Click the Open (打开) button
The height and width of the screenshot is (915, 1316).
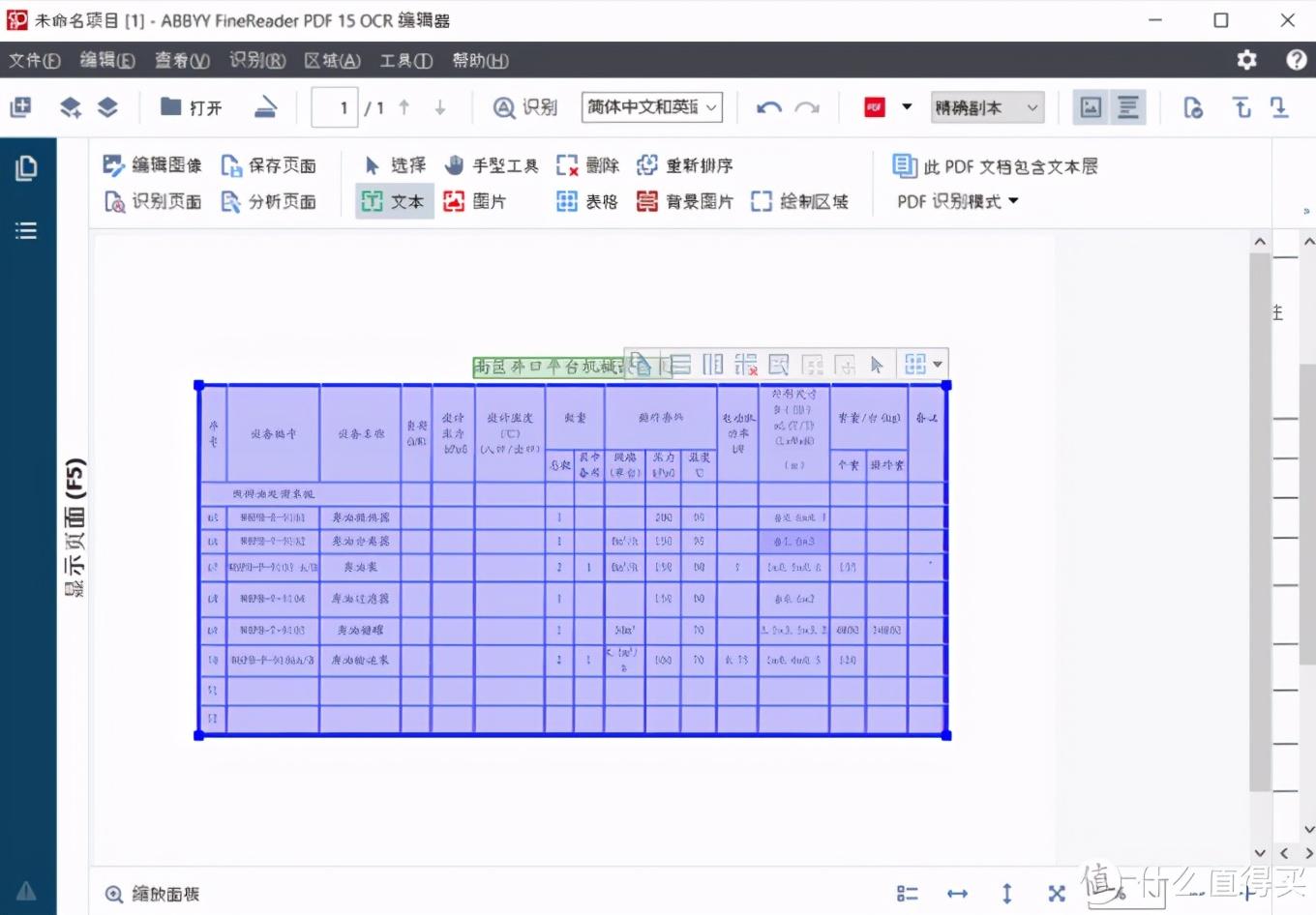[192, 107]
